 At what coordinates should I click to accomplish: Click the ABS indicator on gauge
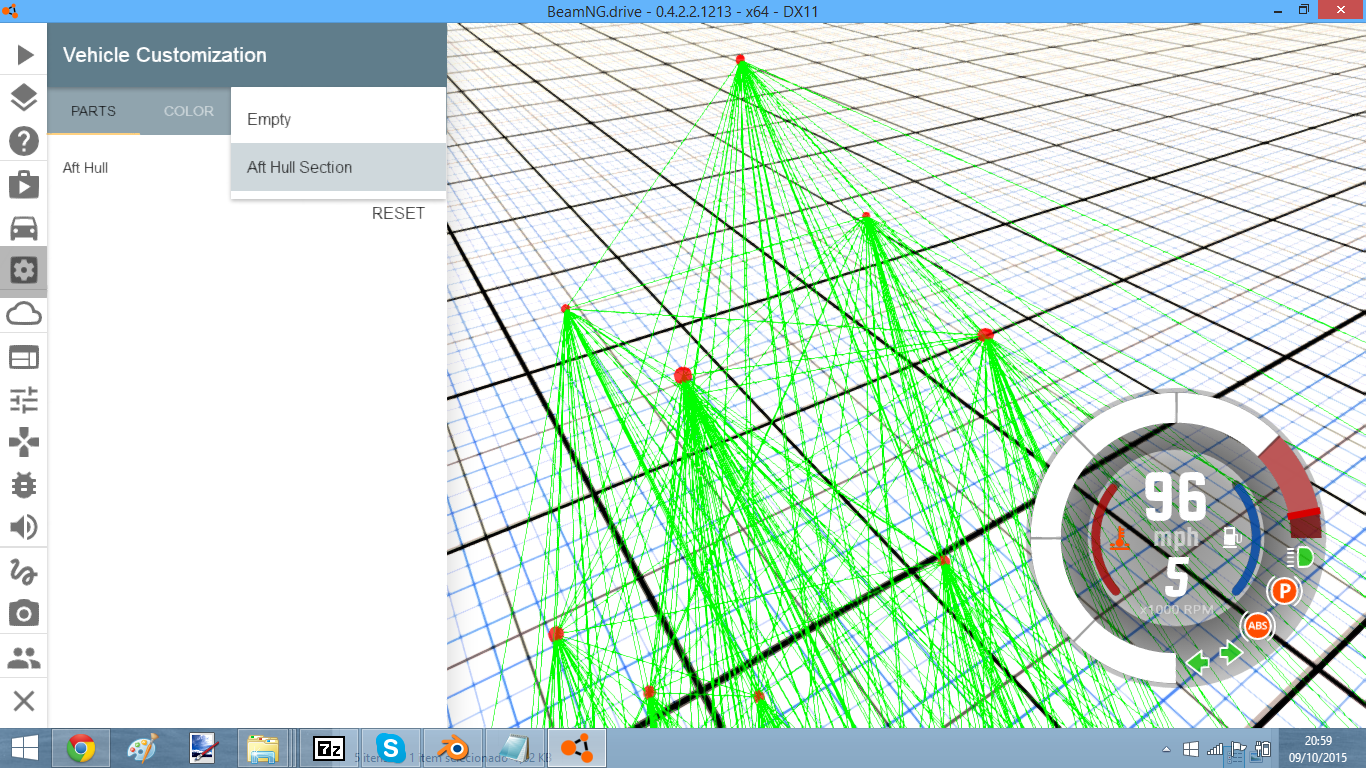tap(1258, 626)
